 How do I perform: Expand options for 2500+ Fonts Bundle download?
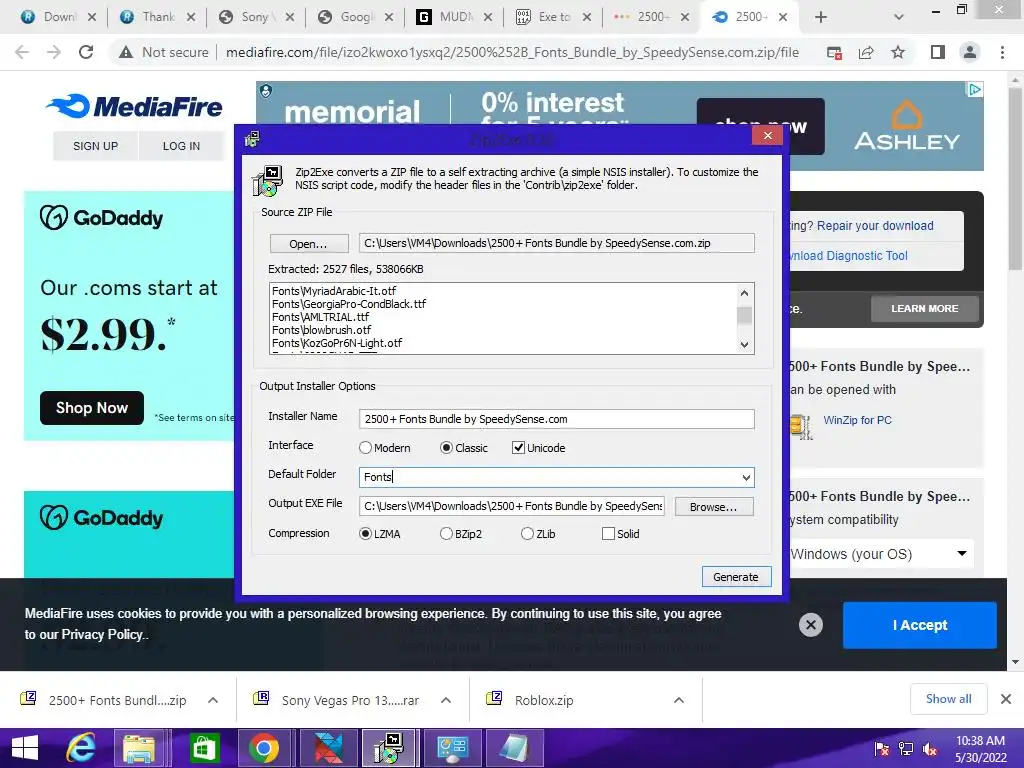(213, 700)
